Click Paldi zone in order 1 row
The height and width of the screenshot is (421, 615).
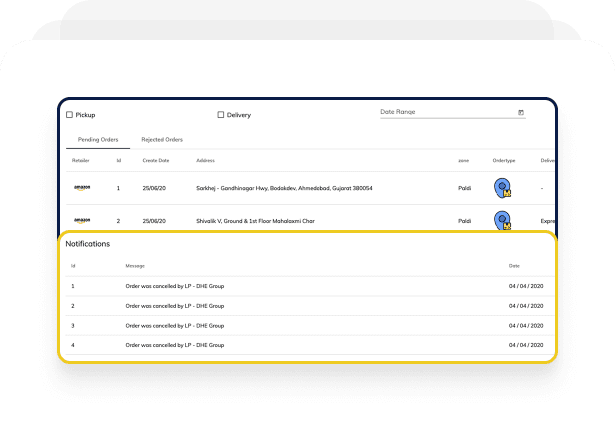[x=465, y=188]
